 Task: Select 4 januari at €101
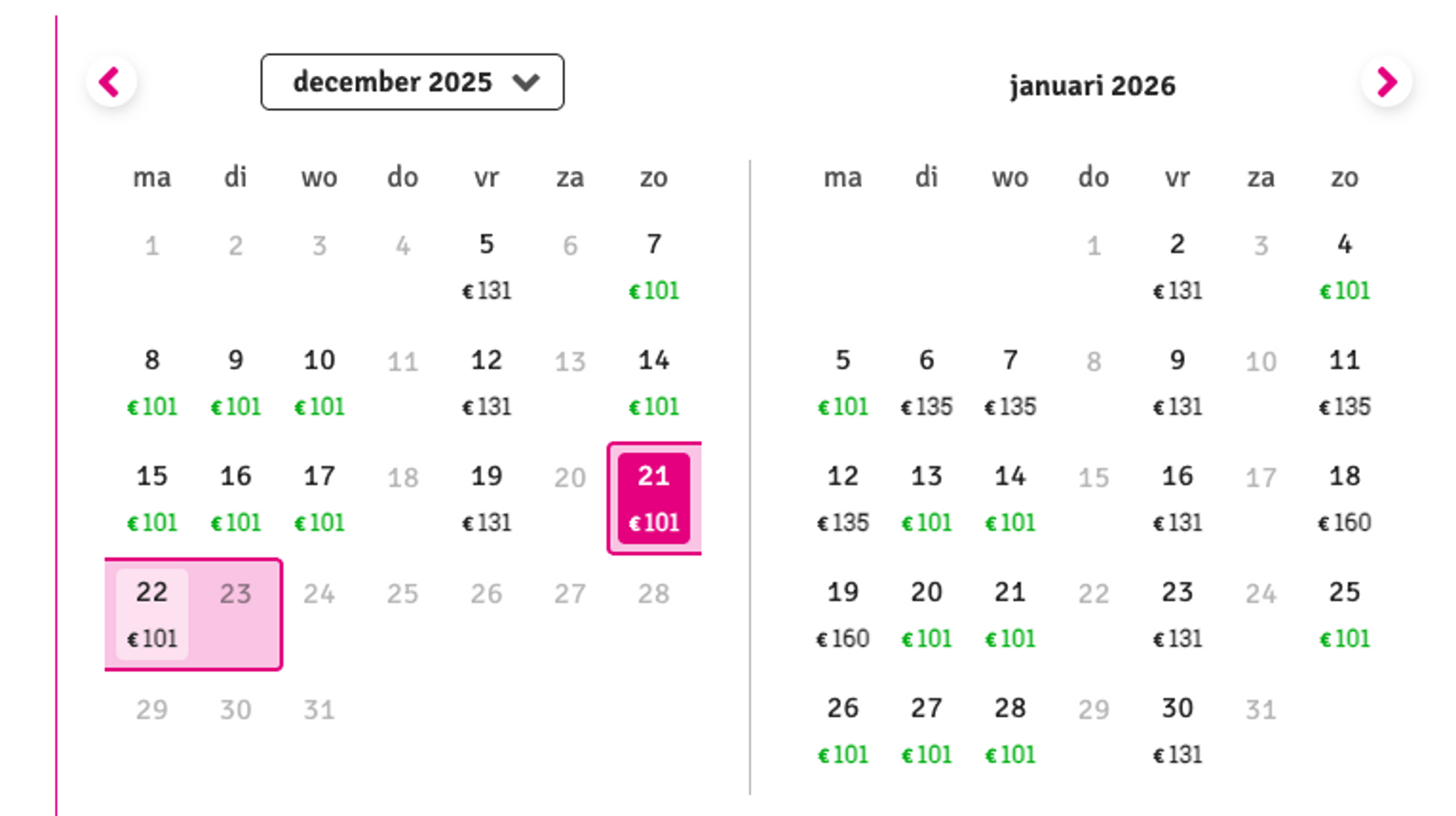tap(1344, 266)
